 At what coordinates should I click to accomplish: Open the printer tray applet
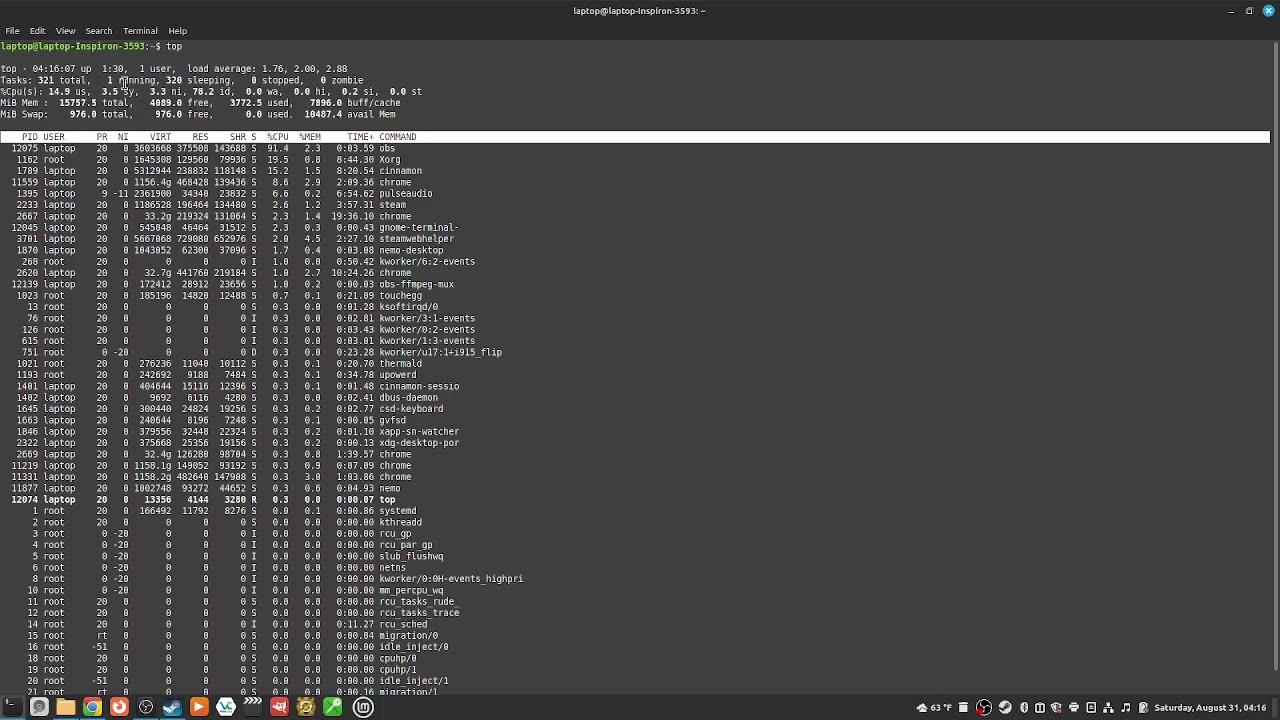click(x=1074, y=708)
